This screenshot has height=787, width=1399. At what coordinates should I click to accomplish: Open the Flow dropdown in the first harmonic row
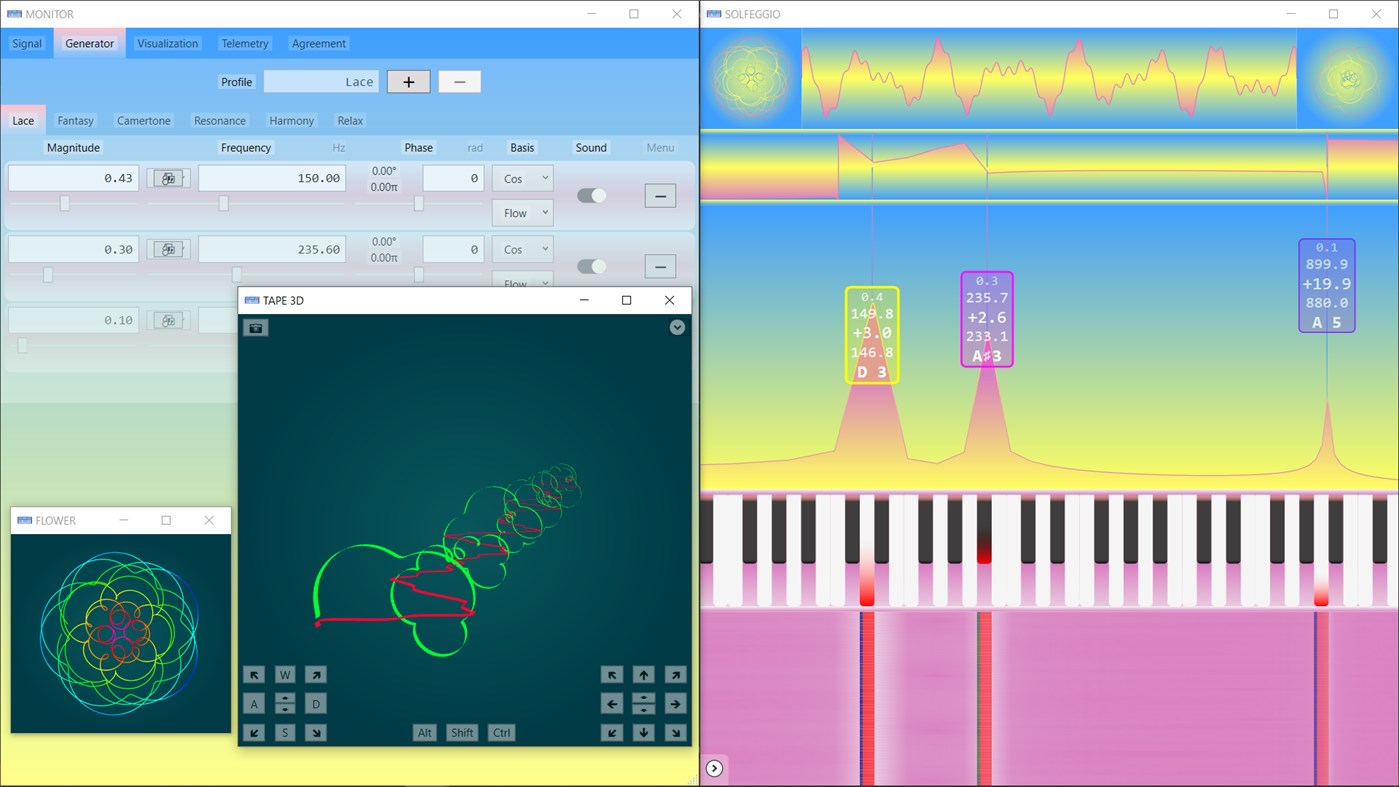click(521, 213)
